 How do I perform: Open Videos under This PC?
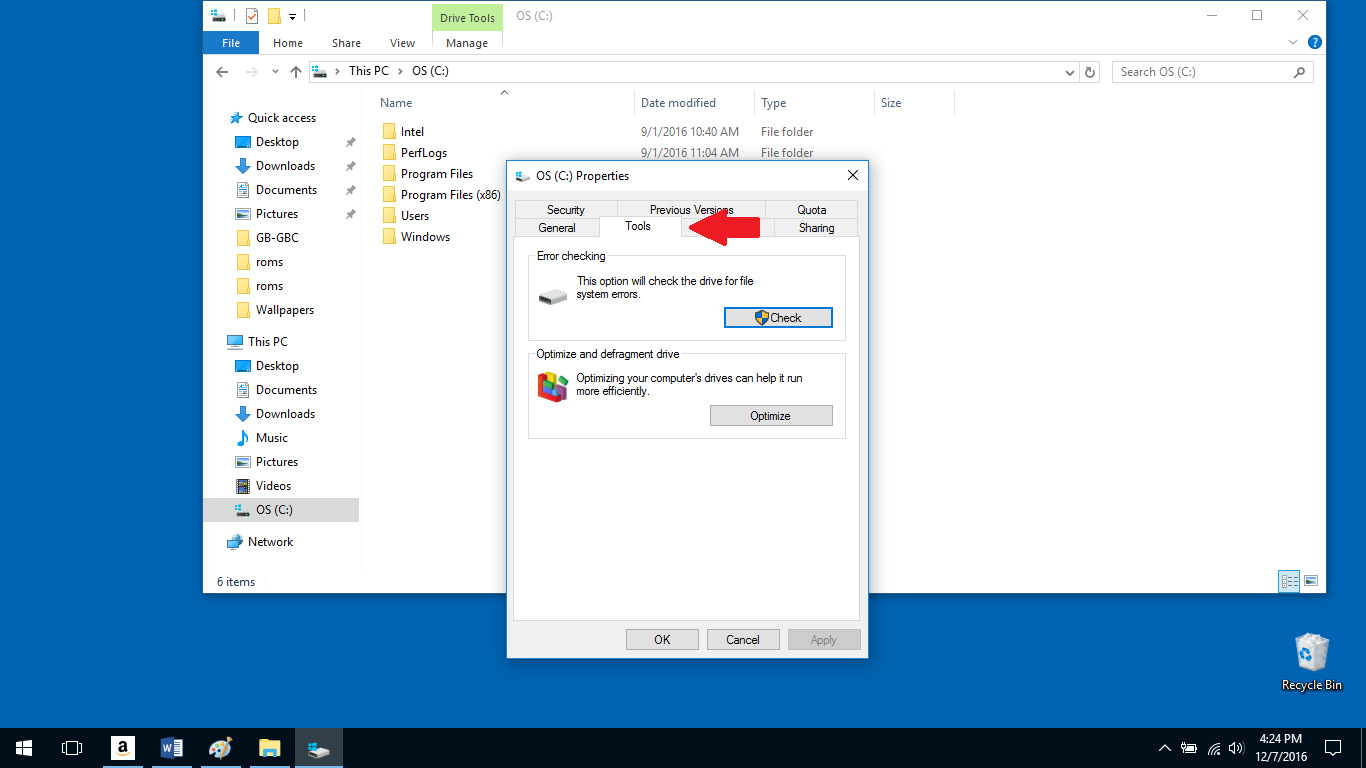[273, 486]
